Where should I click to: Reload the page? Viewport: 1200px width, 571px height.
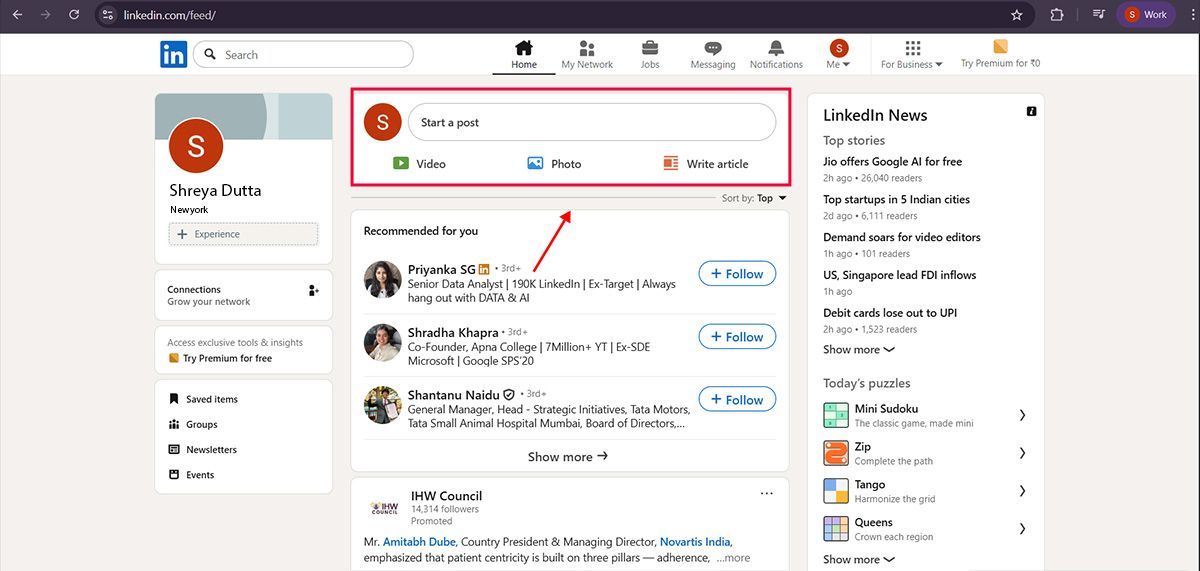point(74,15)
